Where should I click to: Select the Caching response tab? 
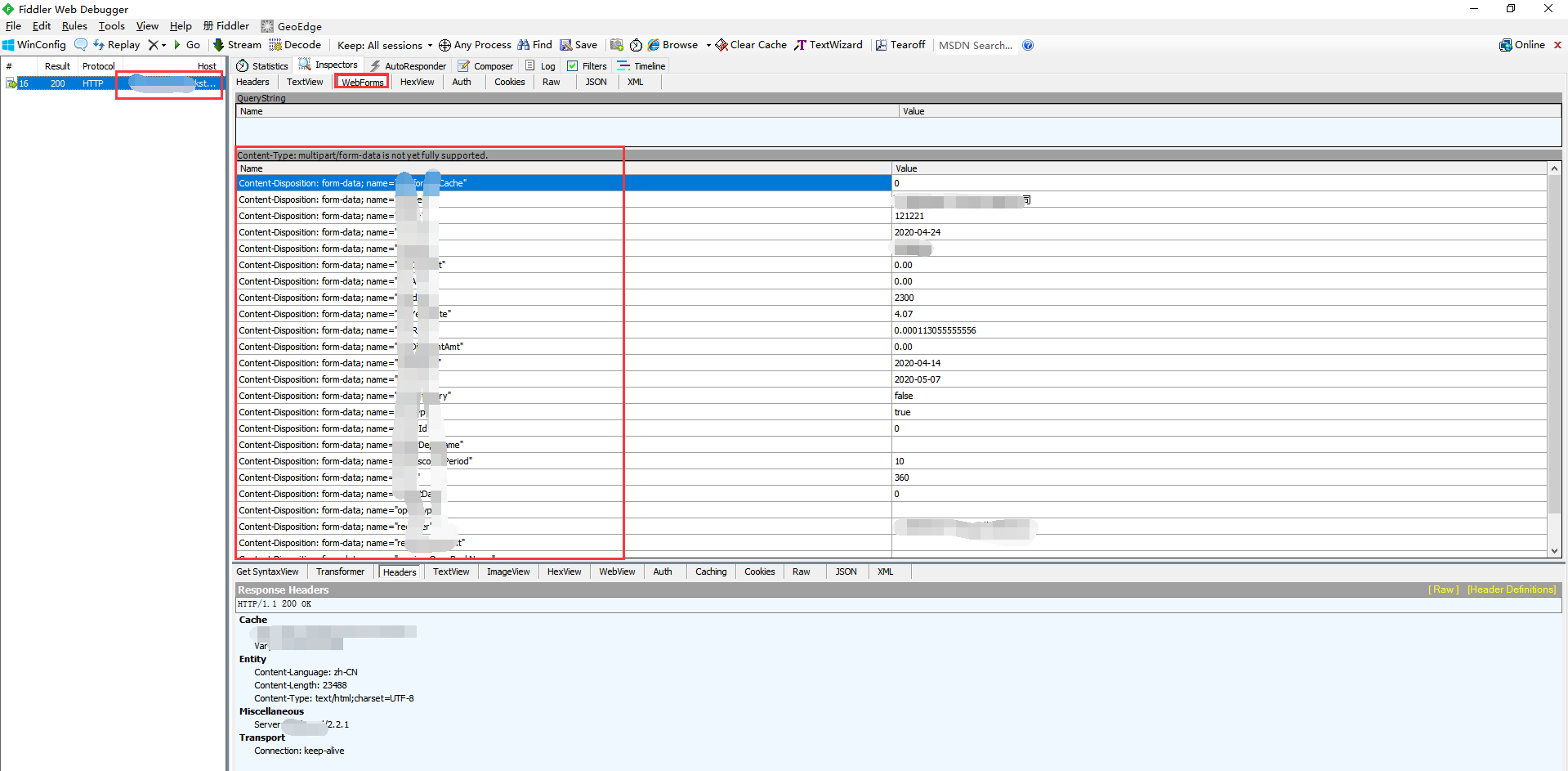[x=711, y=572]
